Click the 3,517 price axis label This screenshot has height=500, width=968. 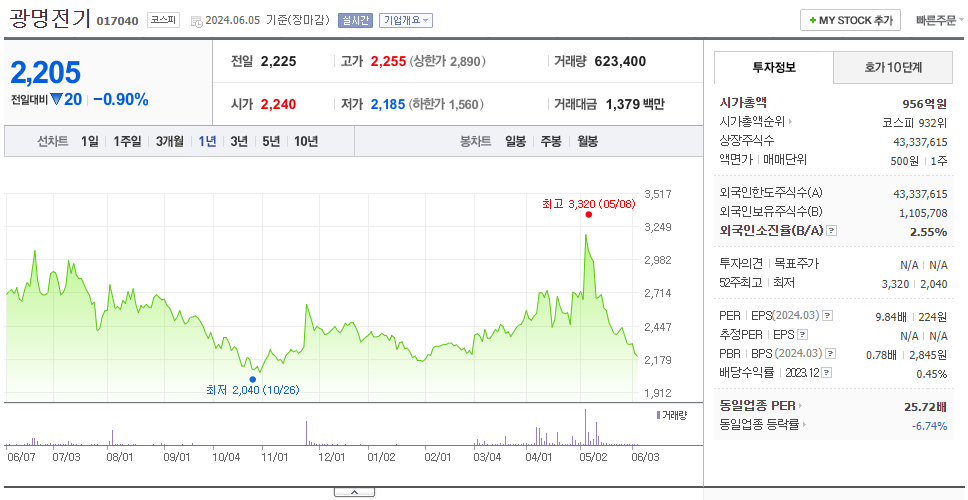click(x=657, y=194)
